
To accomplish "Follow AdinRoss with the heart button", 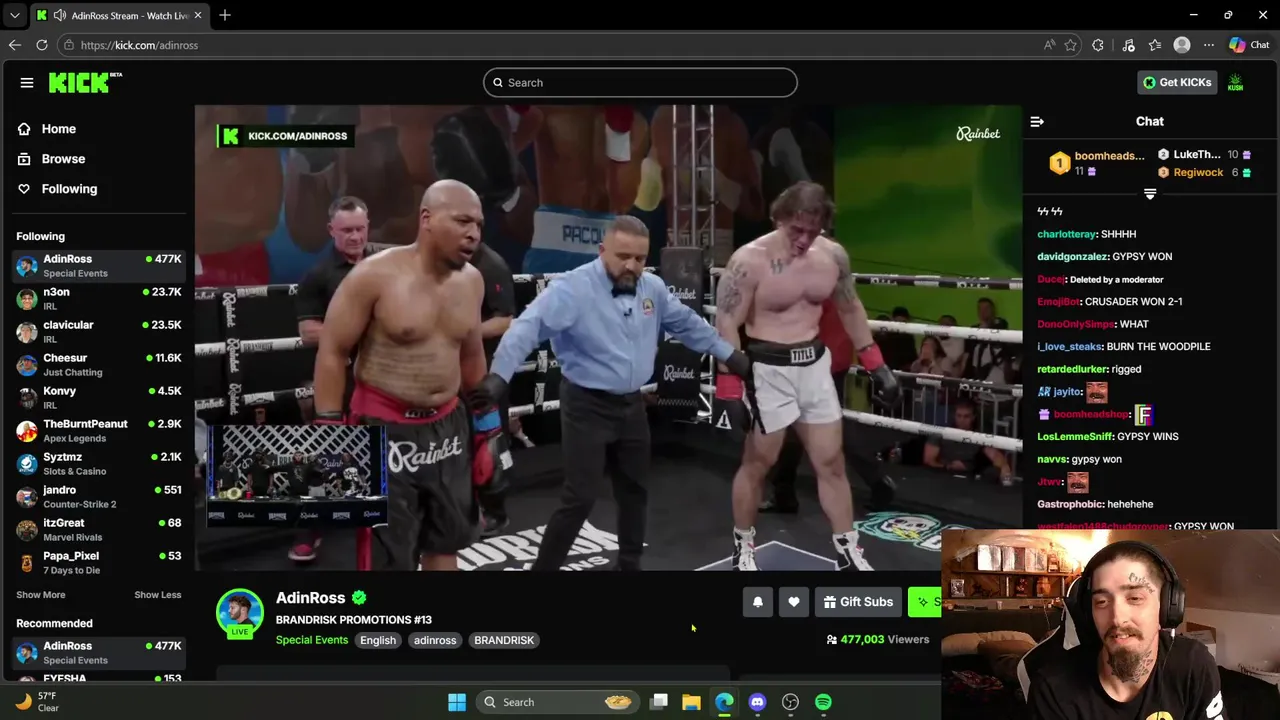I will click(x=794, y=602).
